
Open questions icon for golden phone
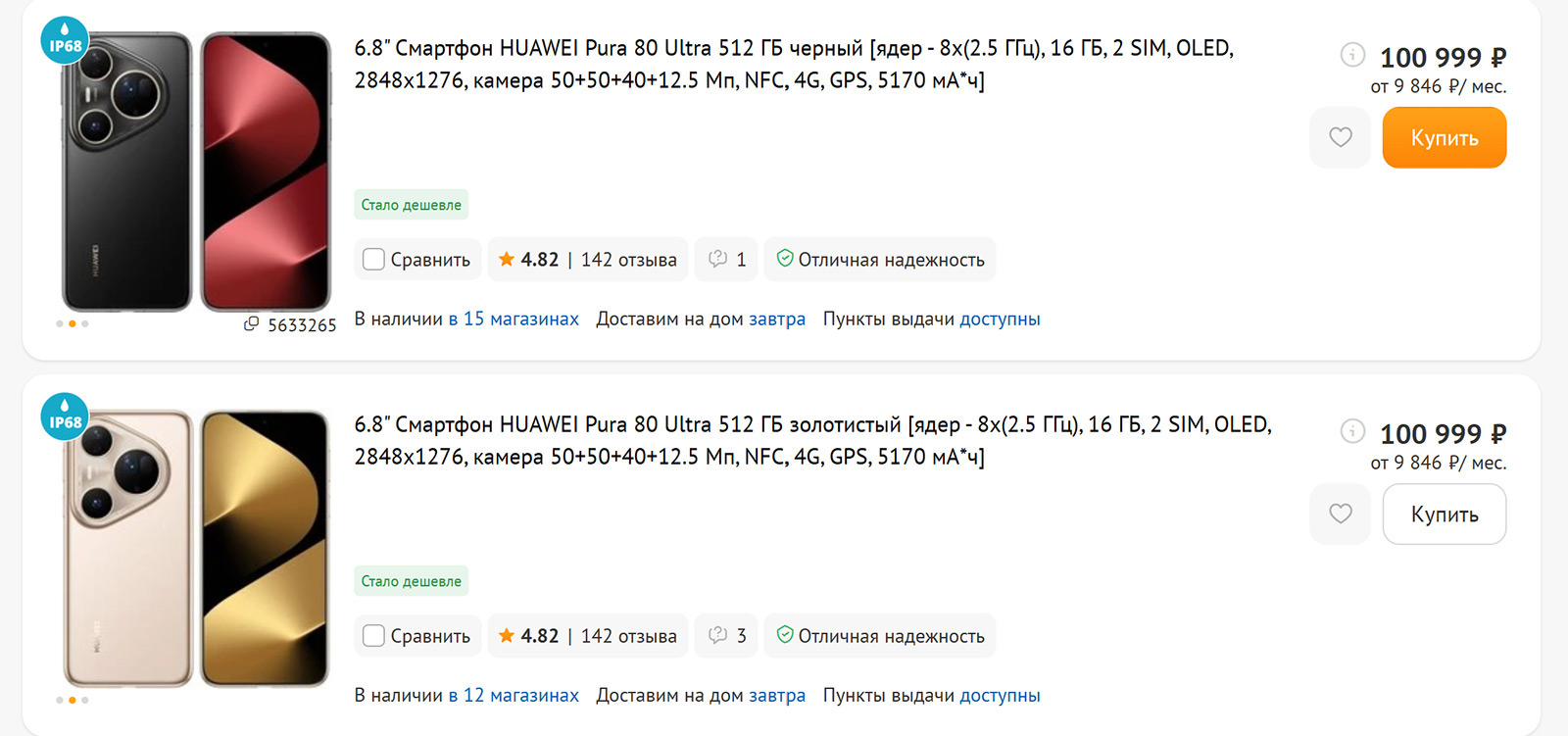726,636
